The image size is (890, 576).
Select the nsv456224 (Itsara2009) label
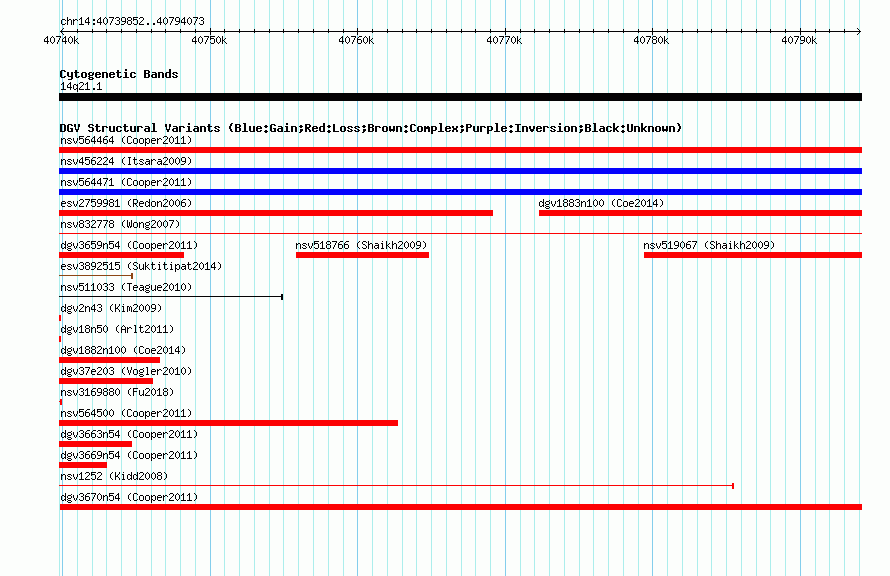[126, 161]
